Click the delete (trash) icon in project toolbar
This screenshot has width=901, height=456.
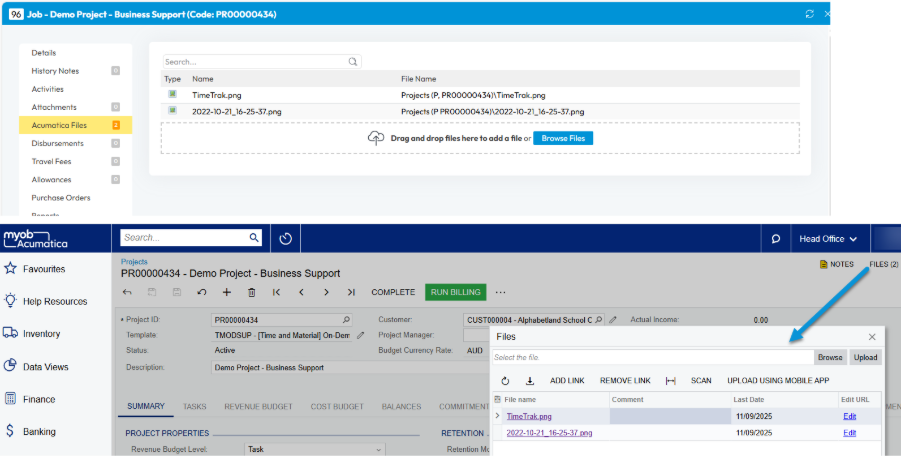click(x=251, y=292)
